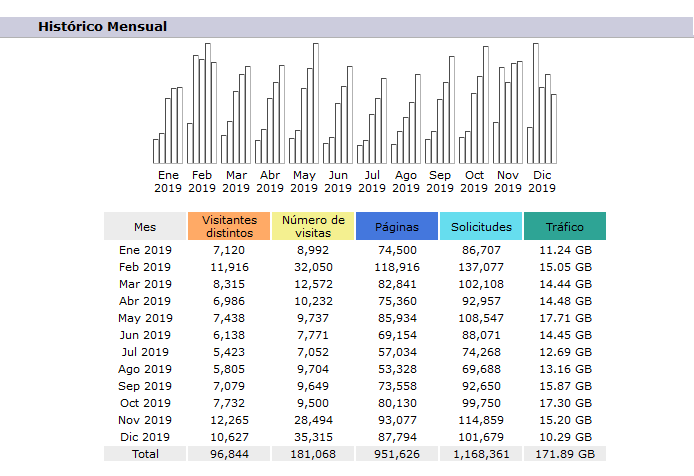Click the Mar 2019 table row label
Image resolution: width=694 pixels, height=476 pixels.
click(145, 284)
